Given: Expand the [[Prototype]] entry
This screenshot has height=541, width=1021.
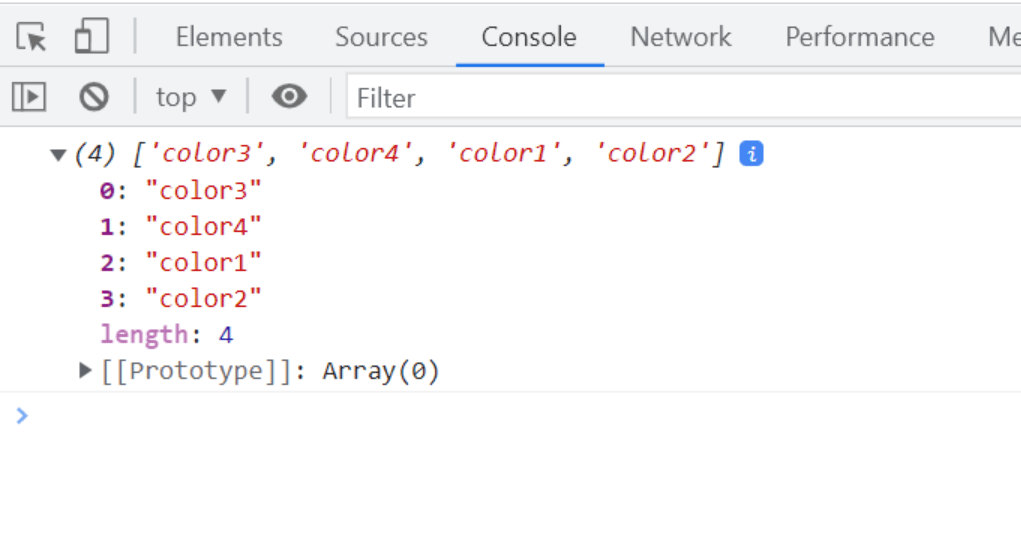Looking at the screenshot, I should pos(86,371).
